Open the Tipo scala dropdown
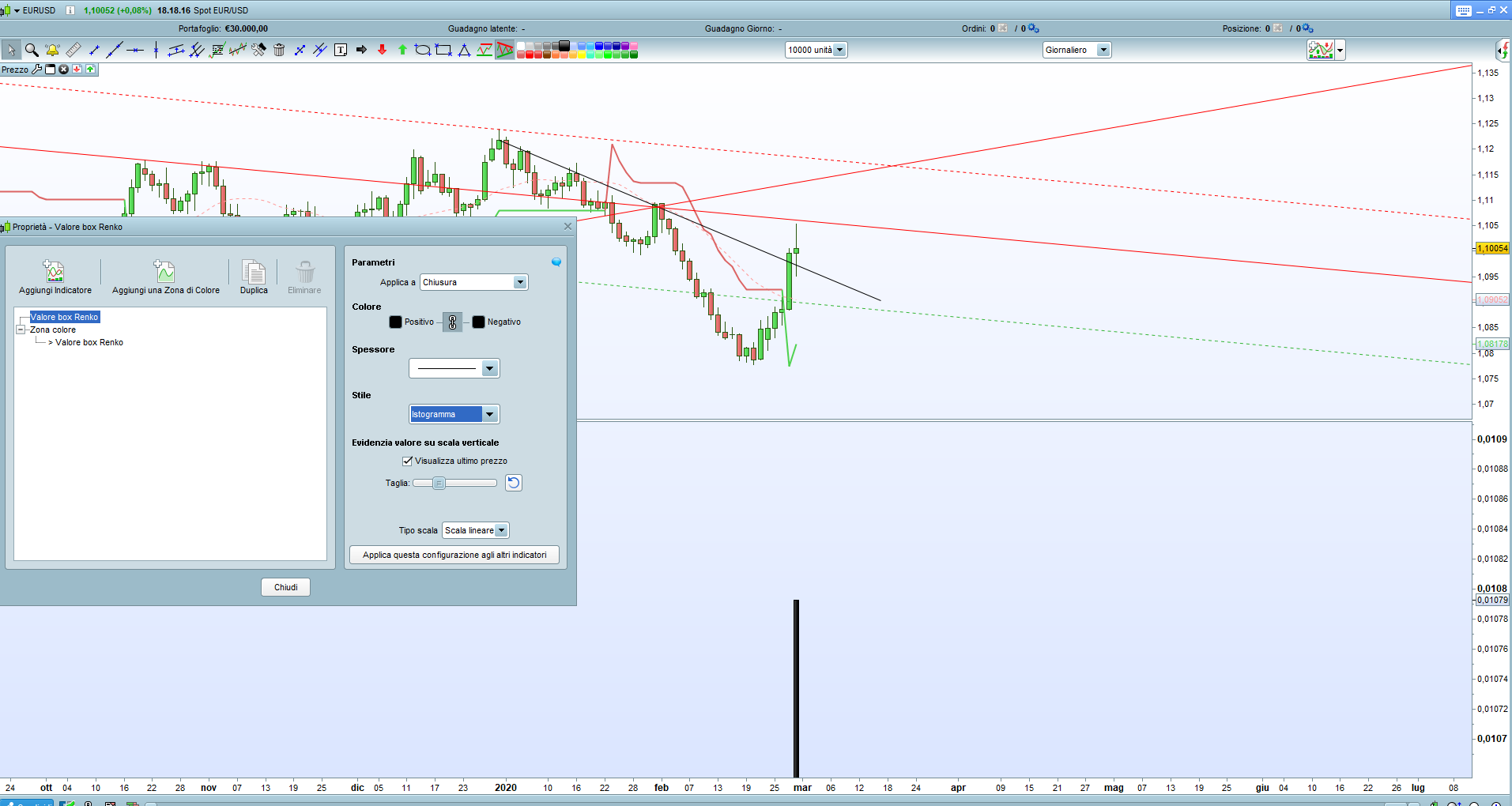The height and width of the screenshot is (806, 1512). pyautogui.click(x=475, y=530)
